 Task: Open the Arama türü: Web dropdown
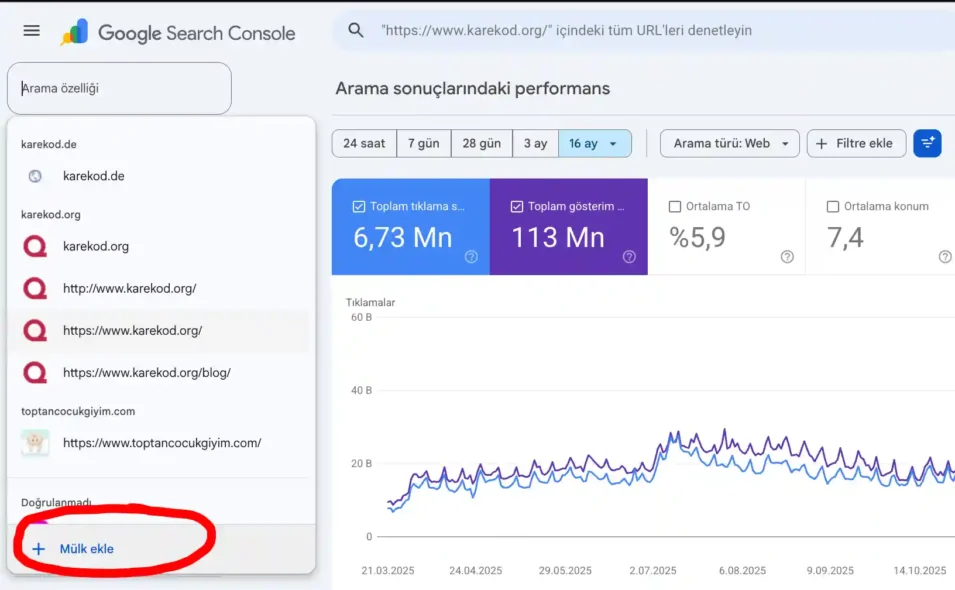pyautogui.click(x=730, y=144)
